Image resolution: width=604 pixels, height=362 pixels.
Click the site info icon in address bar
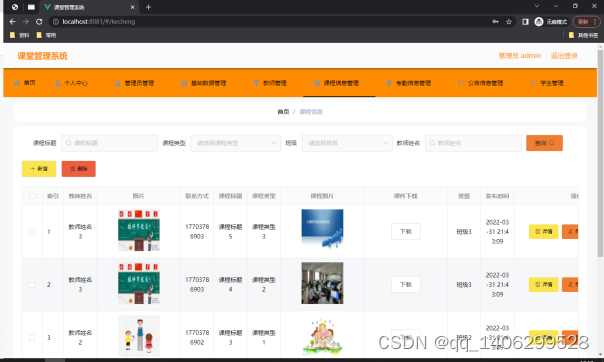tap(56, 22)
